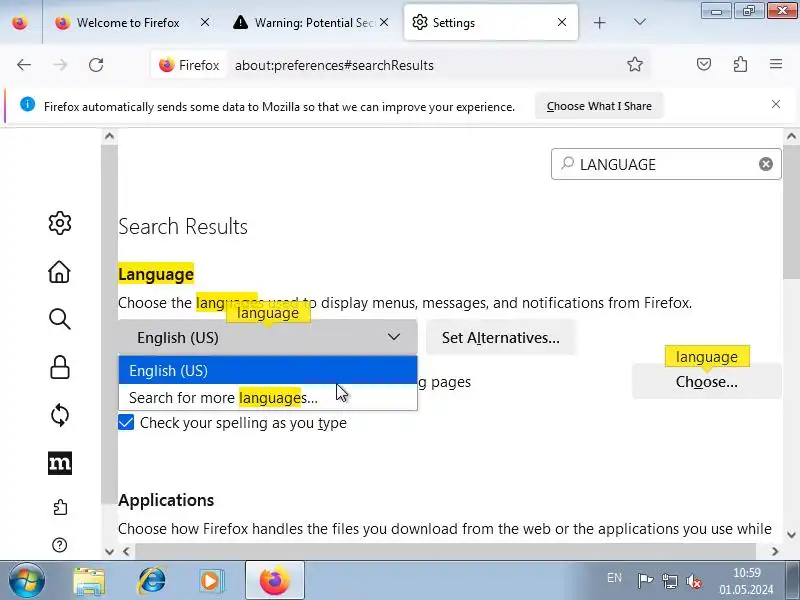Image resolution: width=800 pixels, height=600 pixels.
Task: Select the Settings tab
Action: pyautogui.click(x=490, y=22)
